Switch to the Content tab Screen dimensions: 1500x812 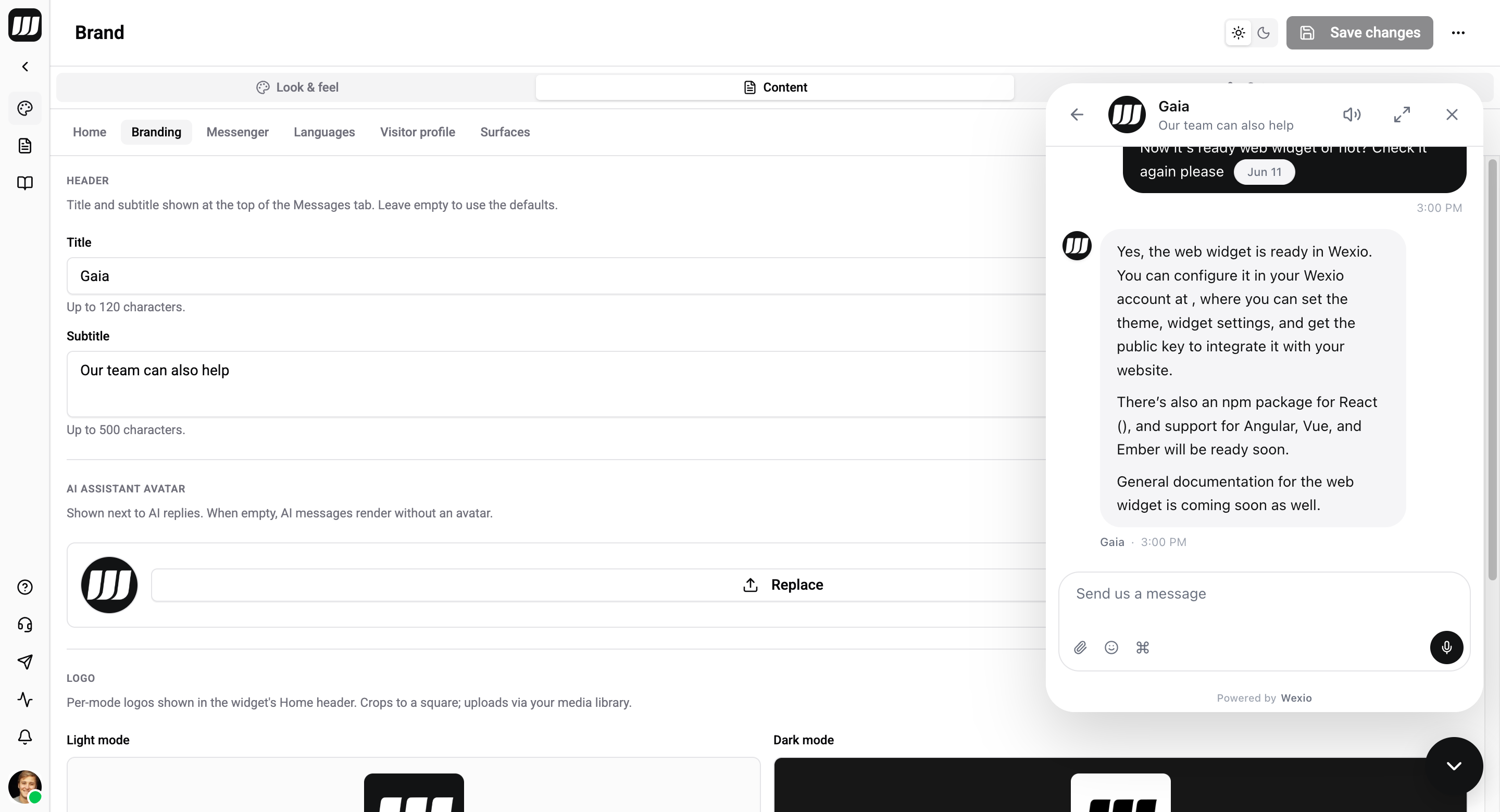pos(775,87)
